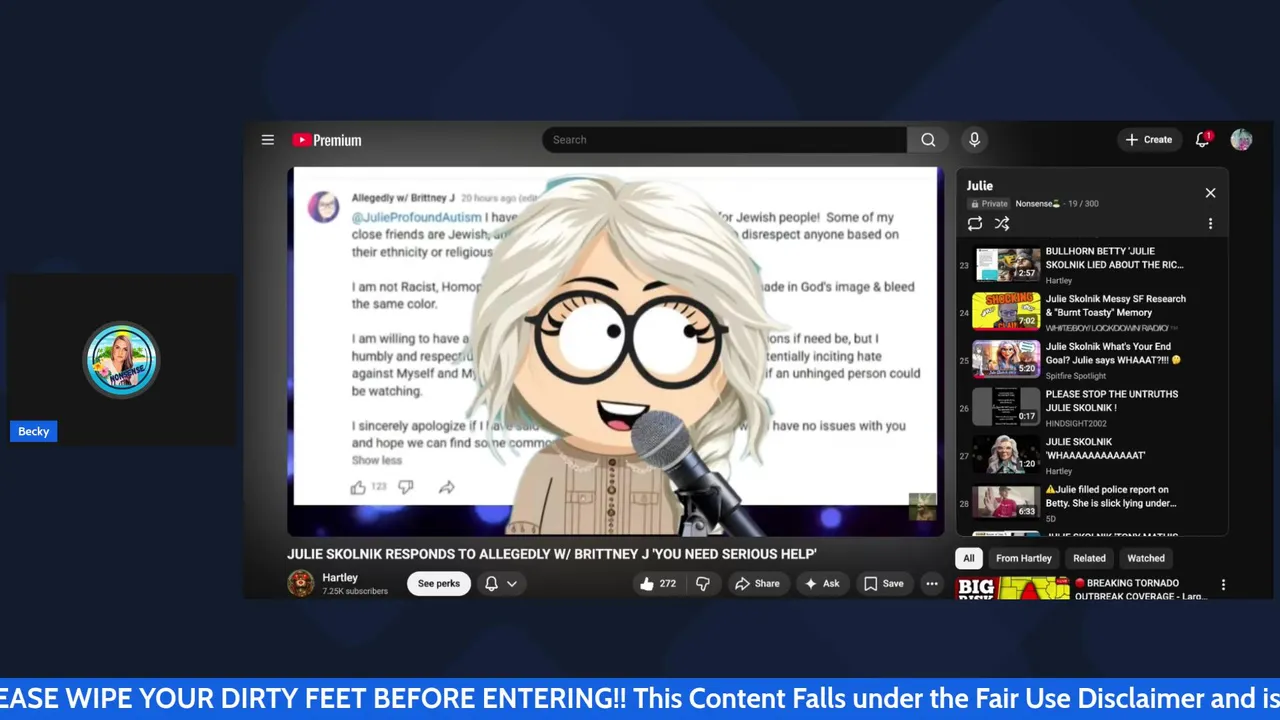Open the YouTube hamburger guide menu

(268, 140)
